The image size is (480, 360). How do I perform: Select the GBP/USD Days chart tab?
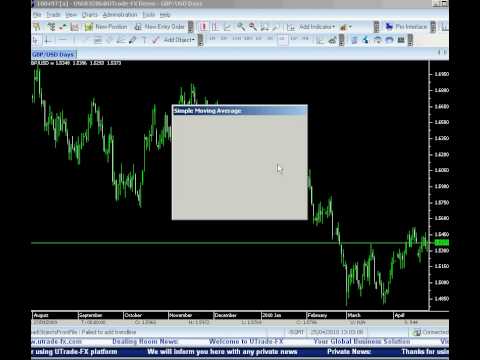pyautogui.click(x=53, y=54)
